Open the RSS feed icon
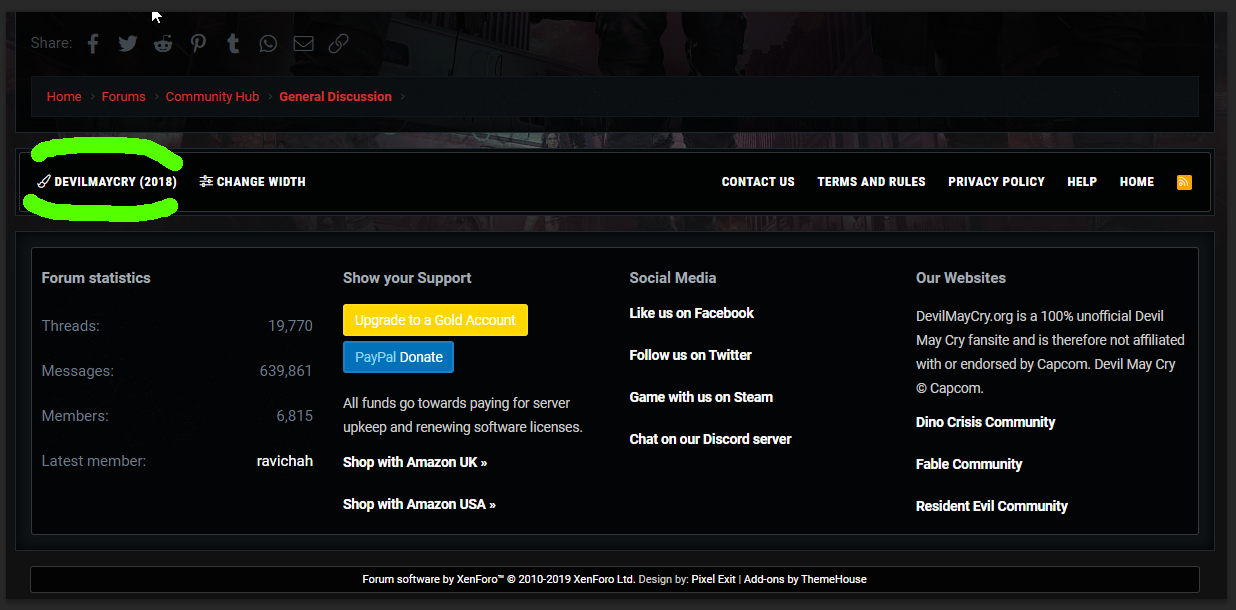Screen dimensions: 1236x610 [1184, 182]
